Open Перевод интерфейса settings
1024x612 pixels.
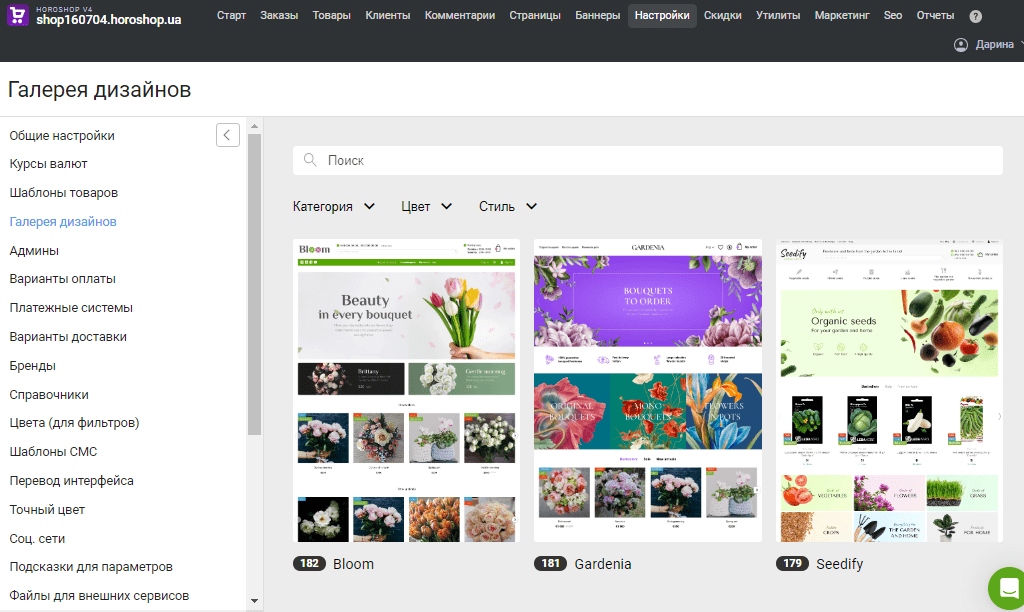pyautogui.click(x=71, y=481)
